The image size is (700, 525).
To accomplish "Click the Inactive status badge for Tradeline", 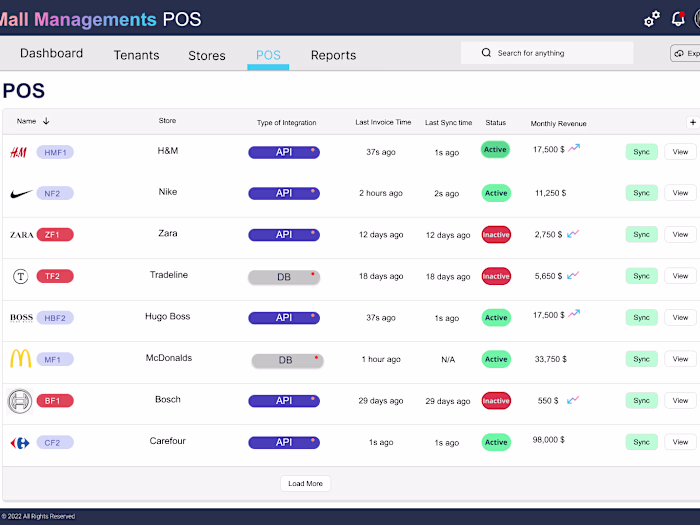I will 496,276.
